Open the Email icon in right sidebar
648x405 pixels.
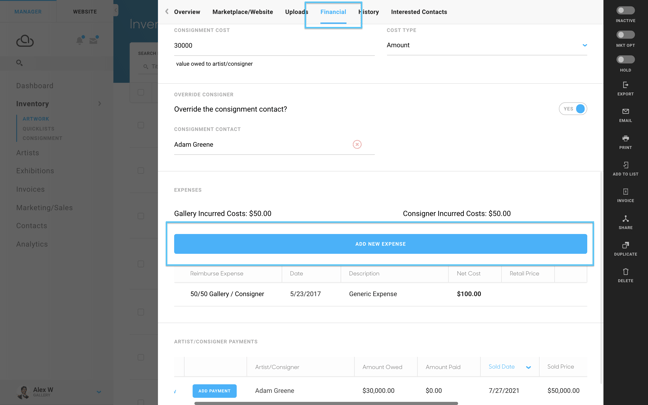[x=625, y=112]
